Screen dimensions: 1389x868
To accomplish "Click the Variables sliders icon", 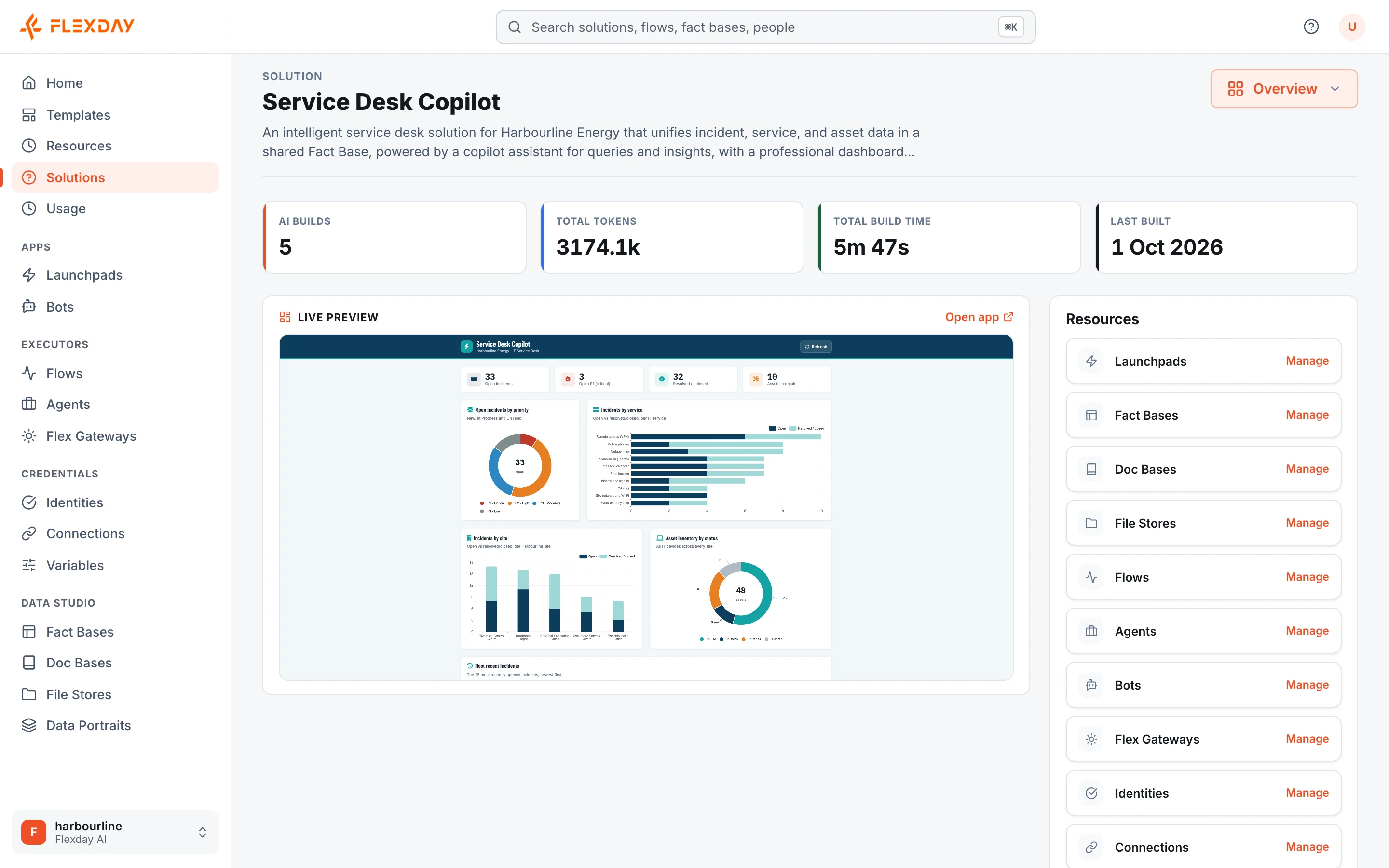I will pos(29,565).
